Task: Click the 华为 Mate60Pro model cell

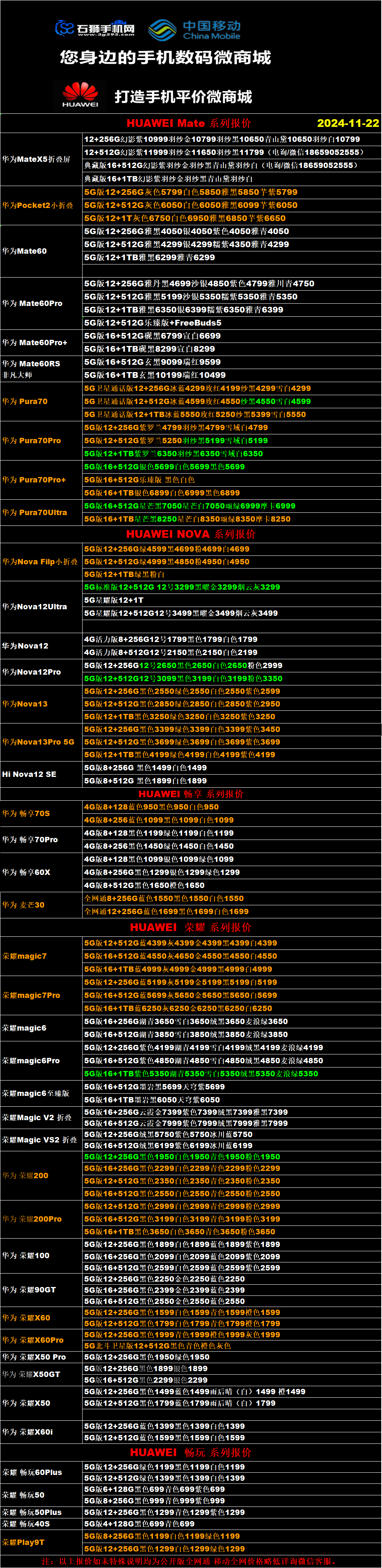Action: pyautogui.click(x=41, y=303)
